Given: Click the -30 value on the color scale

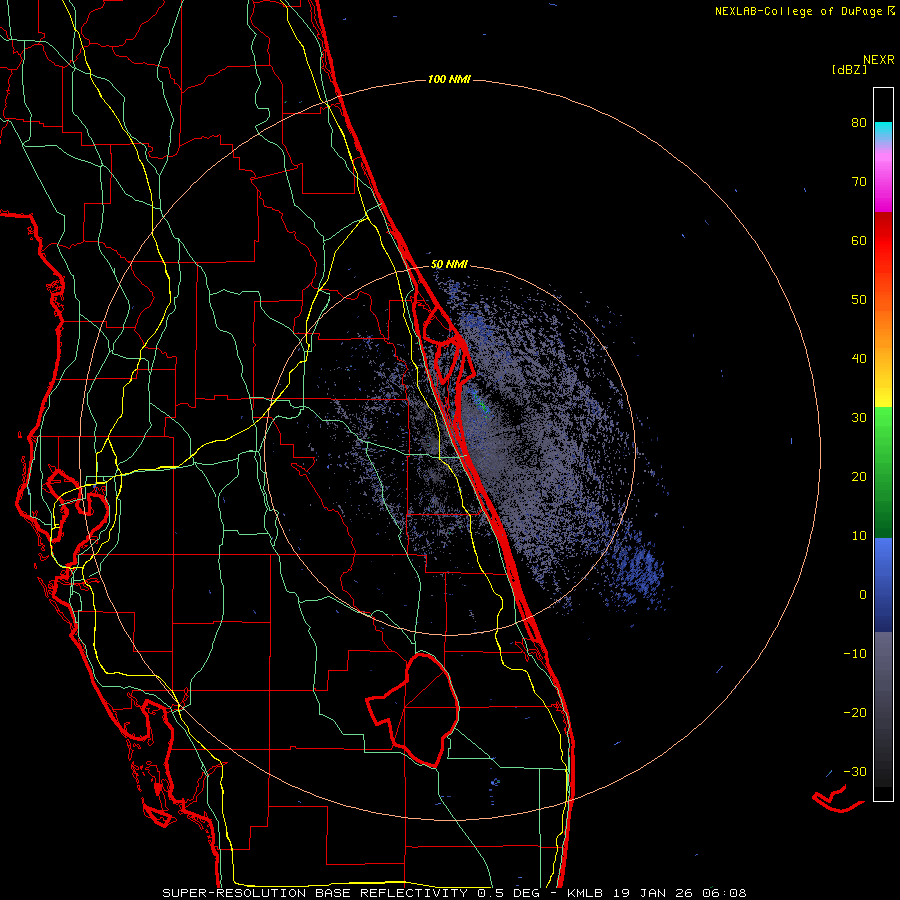Looking at the screenshot, I should pyautogui.click(x=855, y=772).
